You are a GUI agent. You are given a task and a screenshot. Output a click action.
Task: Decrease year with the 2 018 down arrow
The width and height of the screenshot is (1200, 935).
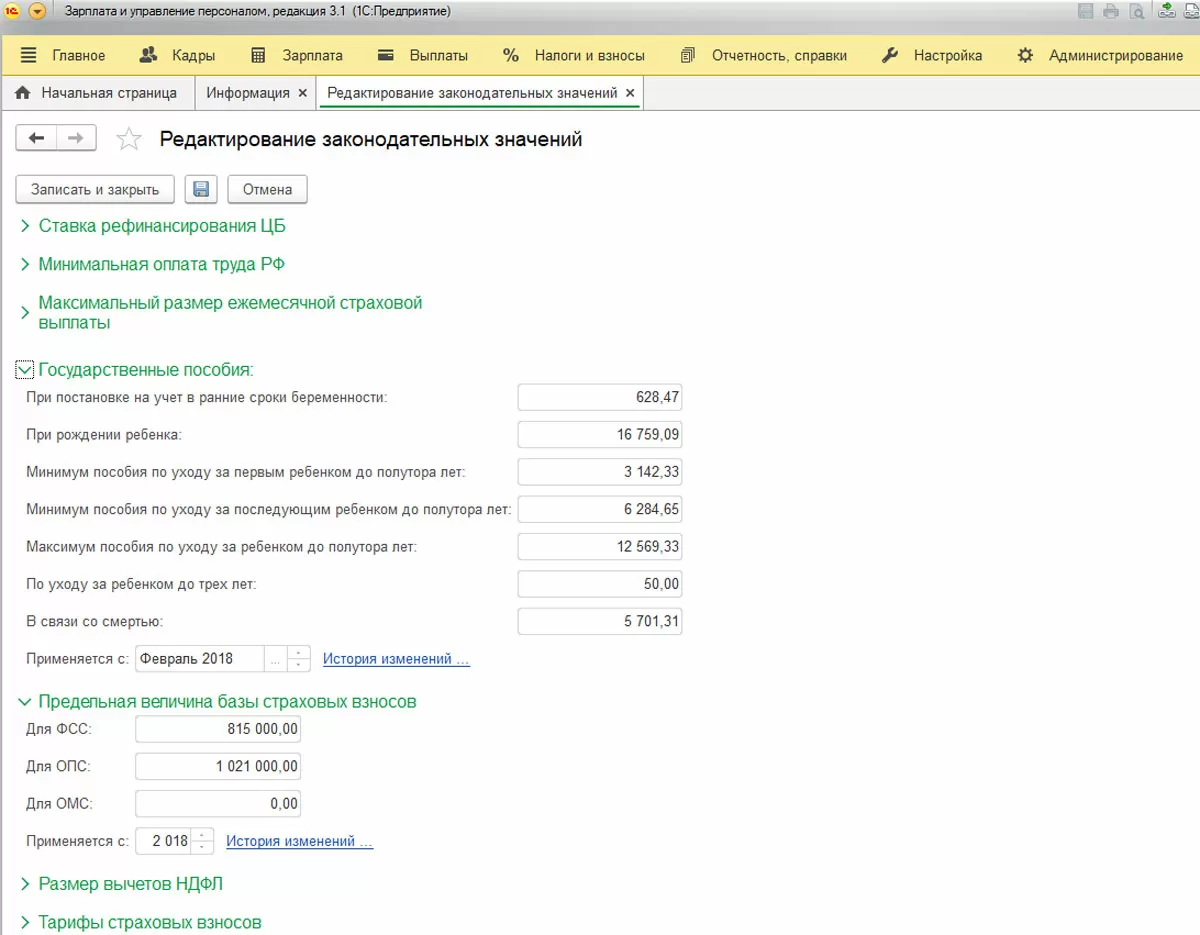coord(203,848)
